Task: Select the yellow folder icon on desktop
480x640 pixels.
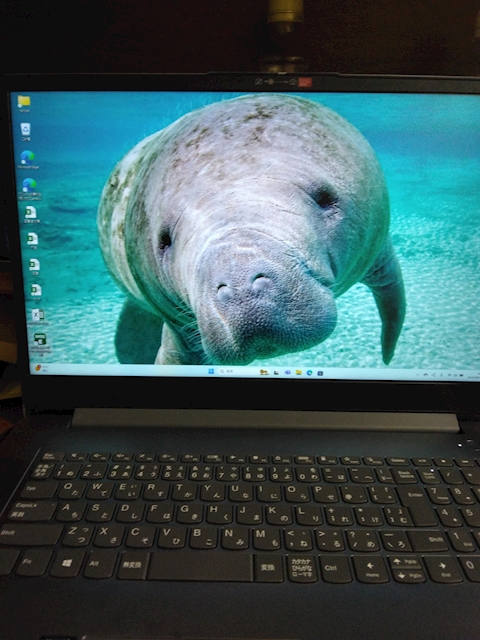Action: (24, 103)
